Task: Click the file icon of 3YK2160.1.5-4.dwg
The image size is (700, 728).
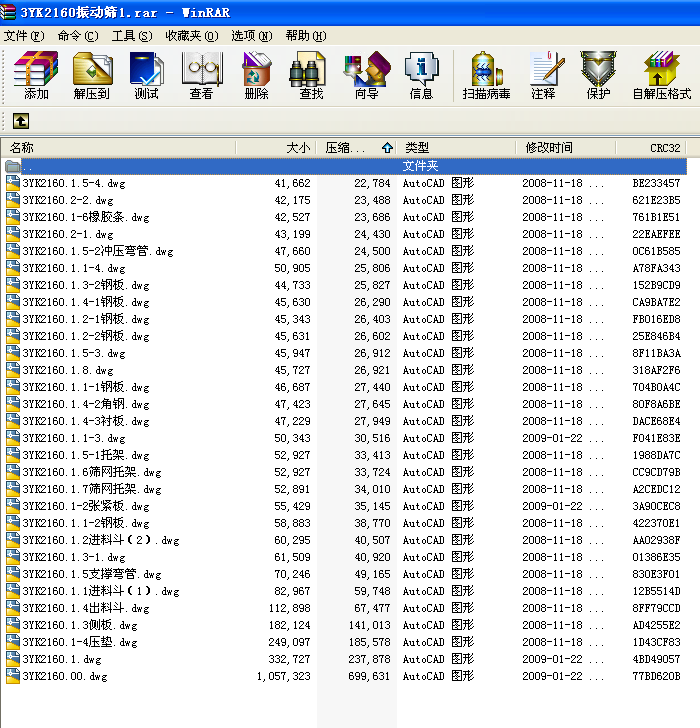Action: [x=13, y=183]
